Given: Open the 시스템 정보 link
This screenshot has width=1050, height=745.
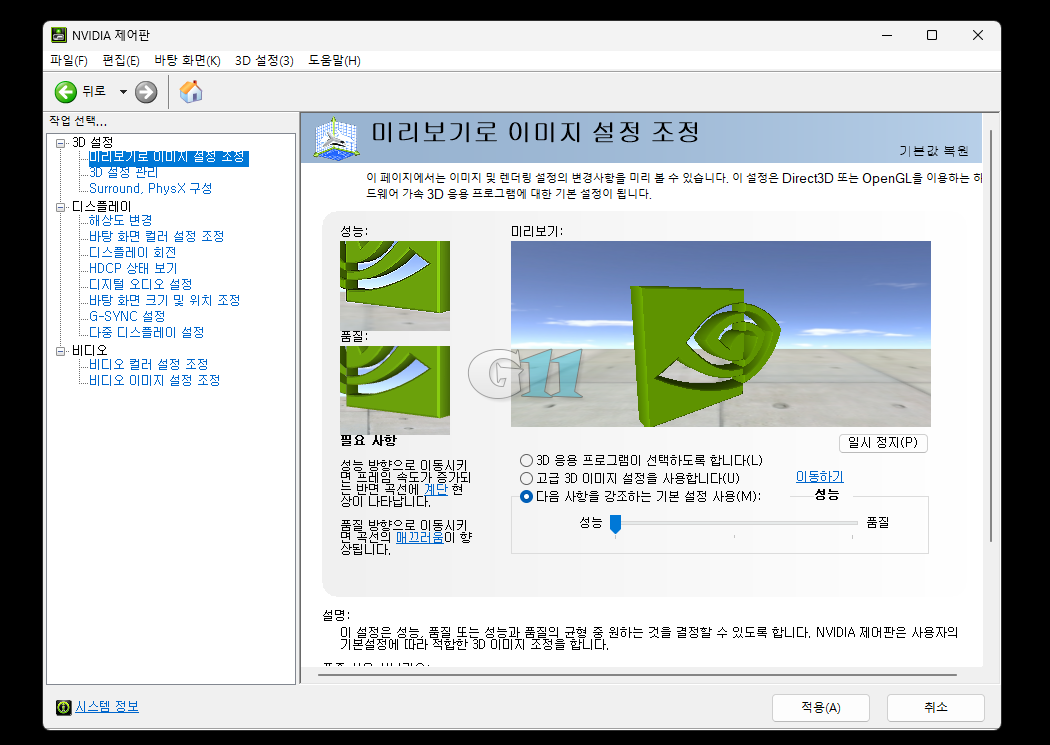Looking at the screenshot, I should pyautogui.click(x=107, y=707).
